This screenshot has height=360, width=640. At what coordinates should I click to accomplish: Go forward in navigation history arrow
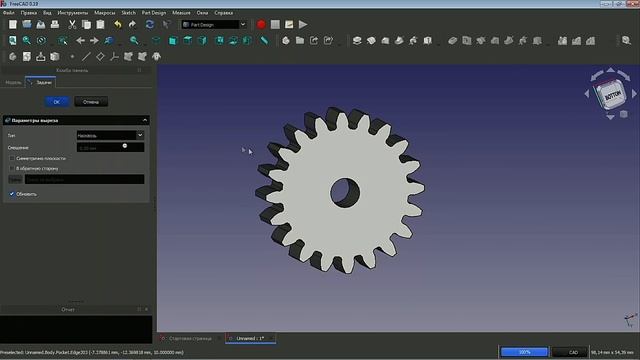[x=94, y=40]
